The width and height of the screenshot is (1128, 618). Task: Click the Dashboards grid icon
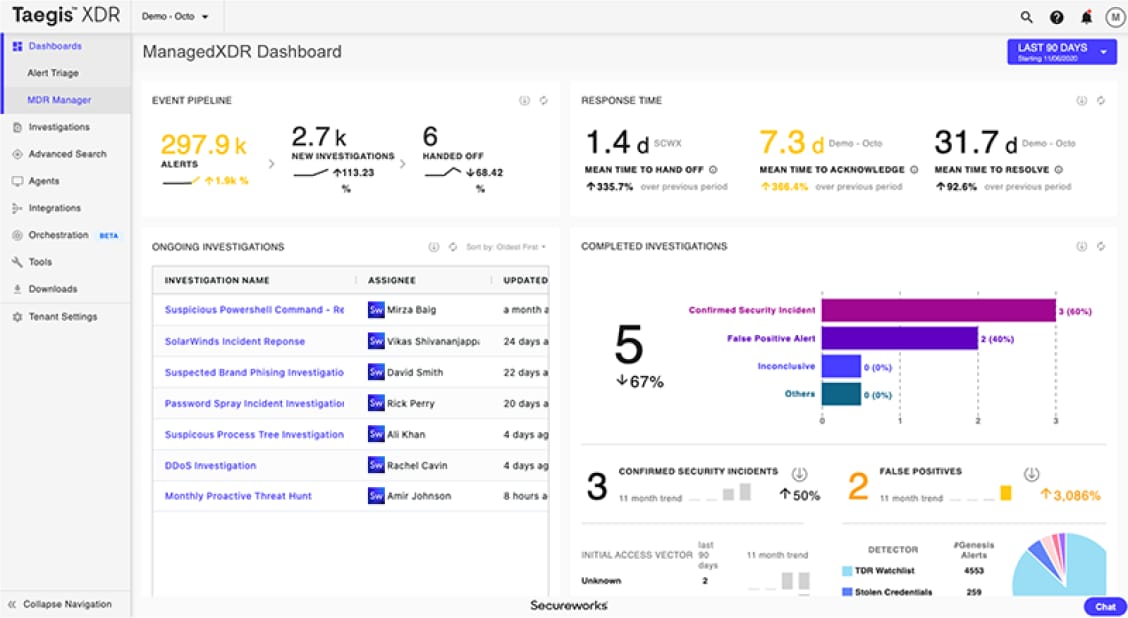click(x=17, y=46)
